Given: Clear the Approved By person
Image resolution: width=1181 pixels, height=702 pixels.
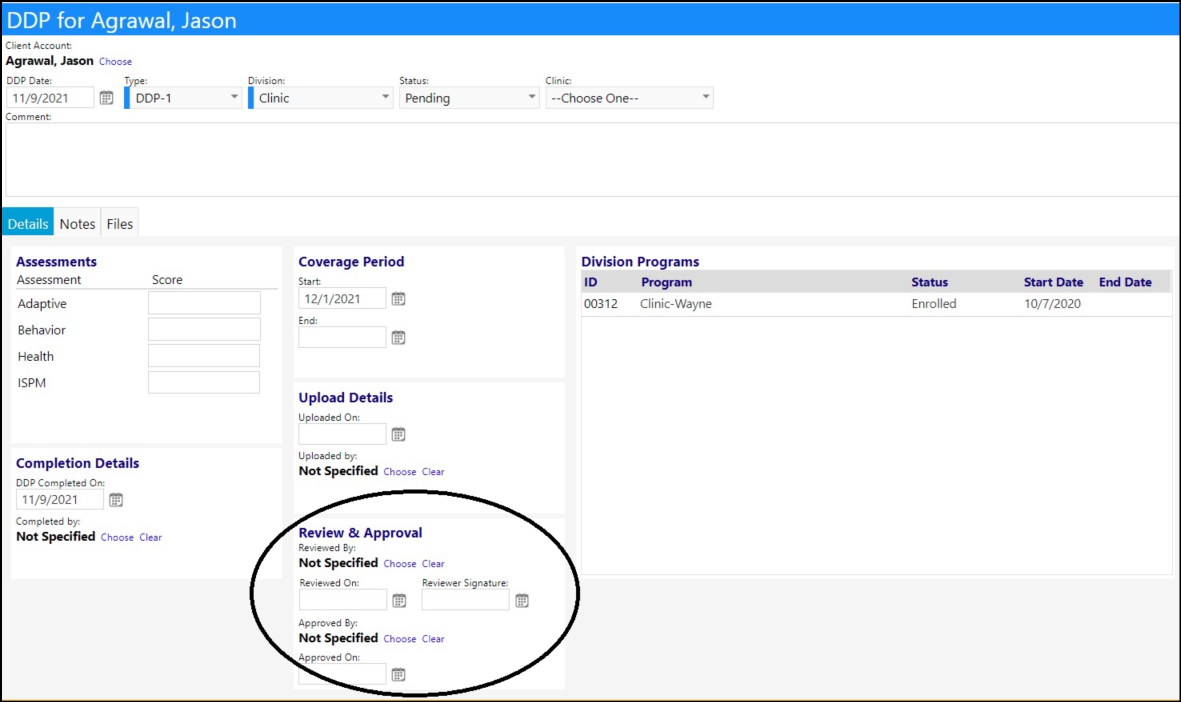Looking at the screenshot, I should pyautogui.click(x=433, y=639).
